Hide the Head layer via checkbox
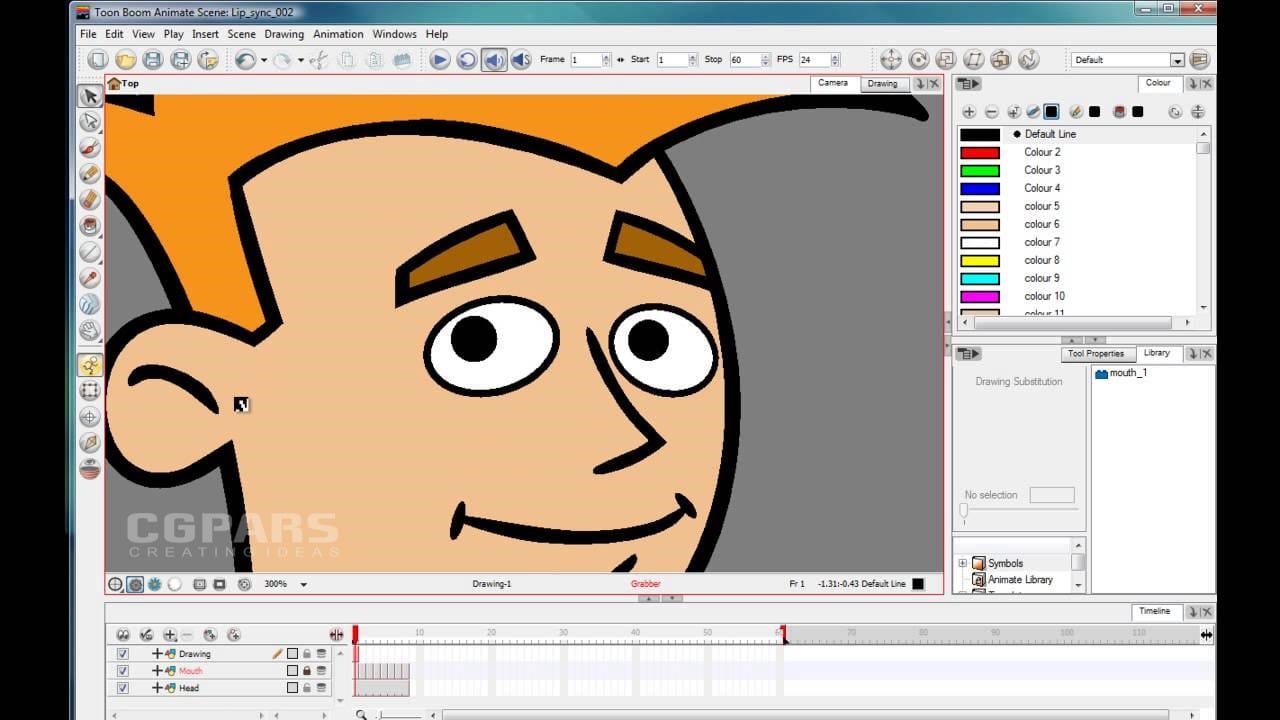1280x720 pixels. point(123,688)
